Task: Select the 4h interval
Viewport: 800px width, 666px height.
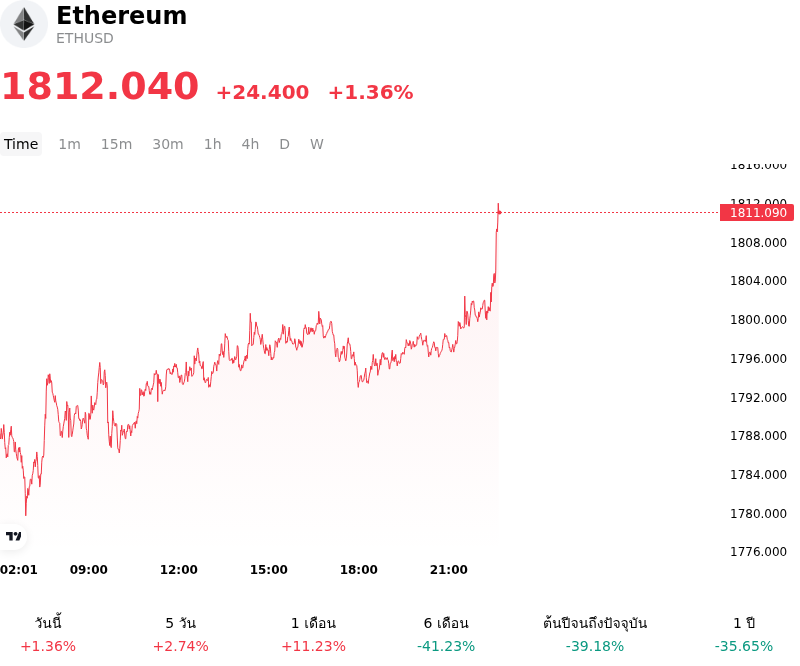Action: pos(250,144)
